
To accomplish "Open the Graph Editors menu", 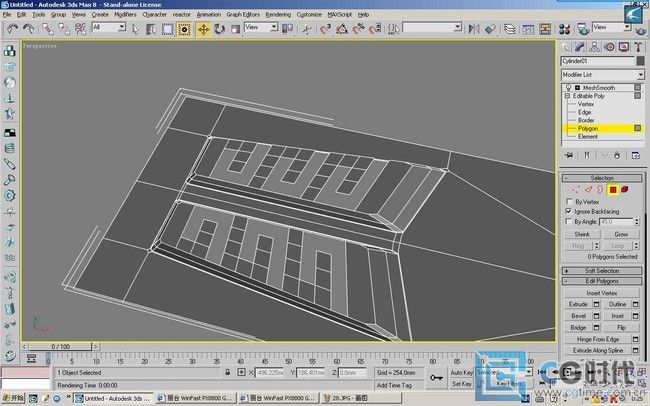I will [x=243, y=15].
